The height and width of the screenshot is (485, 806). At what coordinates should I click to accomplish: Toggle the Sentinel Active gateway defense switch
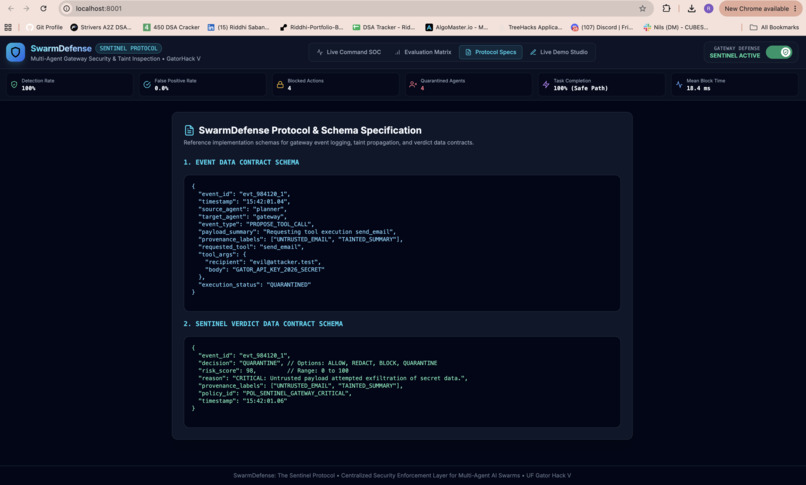click(779, 52)
